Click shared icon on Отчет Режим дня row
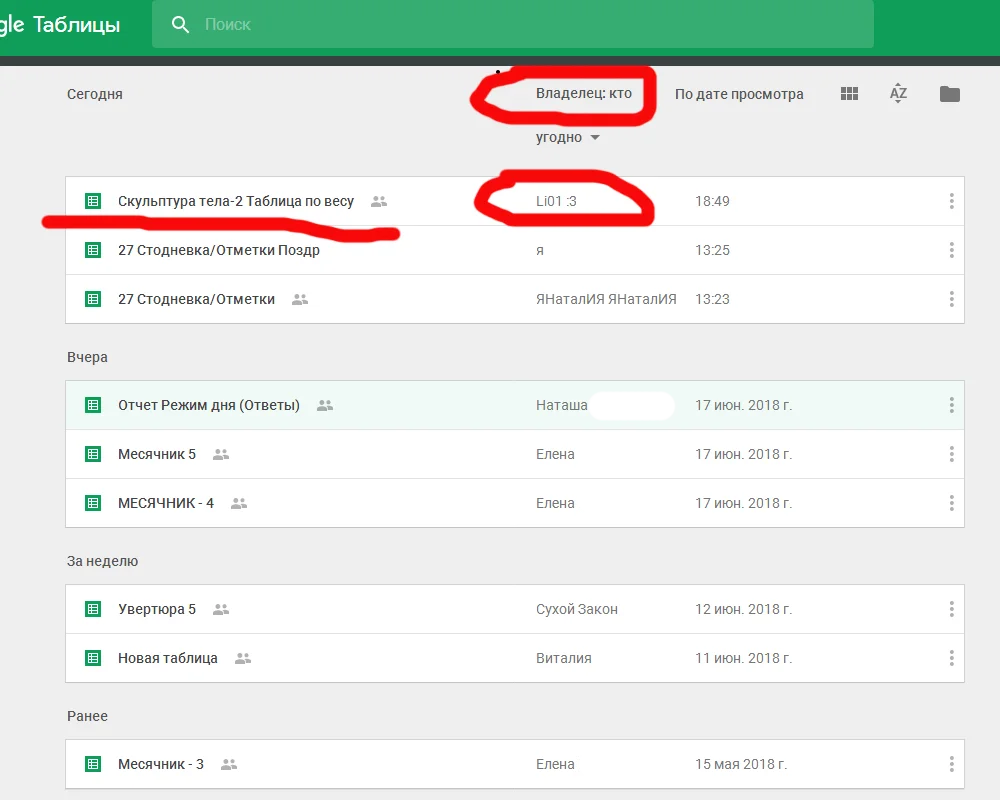Image resolution: width=1000 pixels, height=800 pixels. 325,405
